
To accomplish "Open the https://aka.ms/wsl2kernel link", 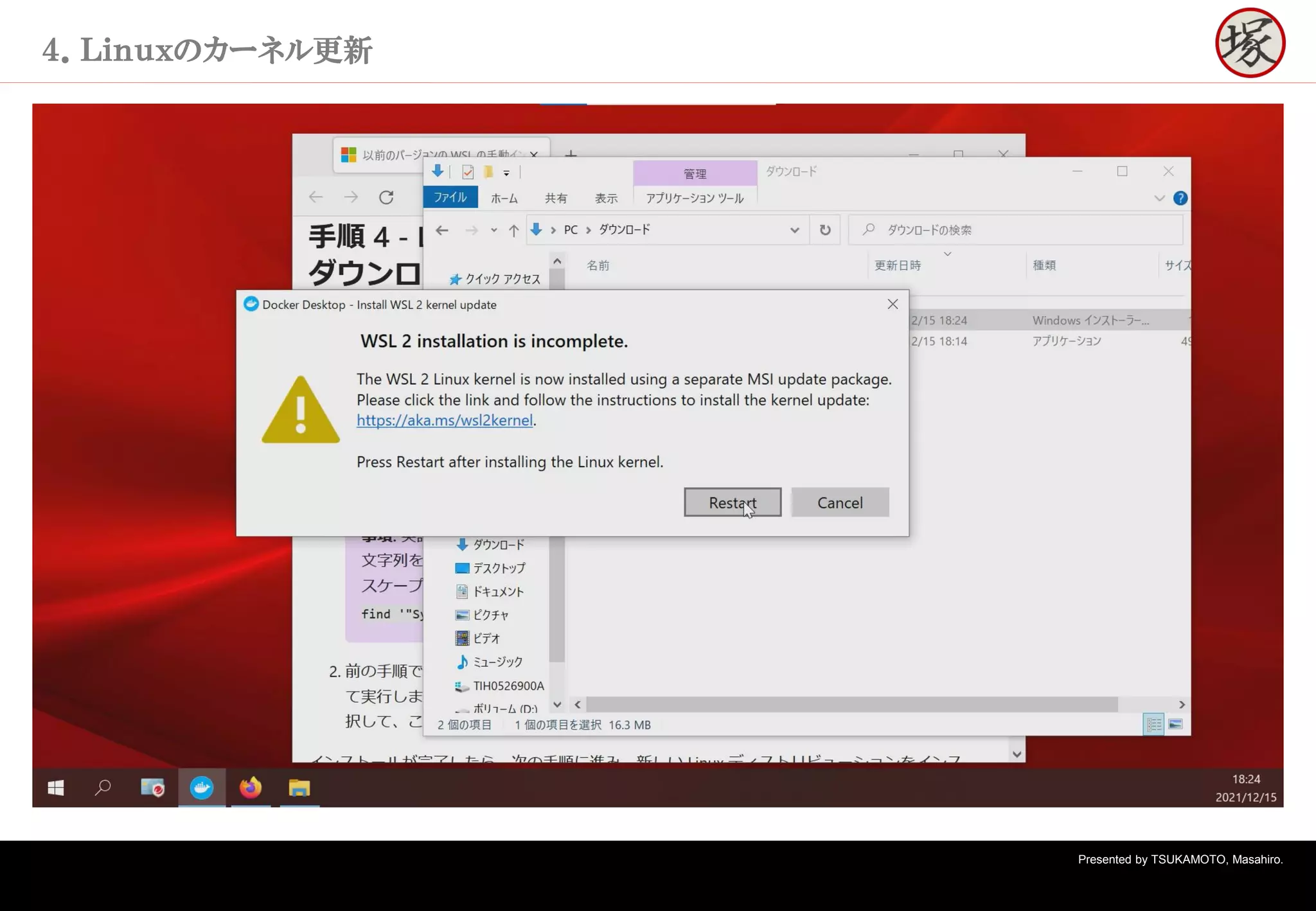I will click(445, 420).
